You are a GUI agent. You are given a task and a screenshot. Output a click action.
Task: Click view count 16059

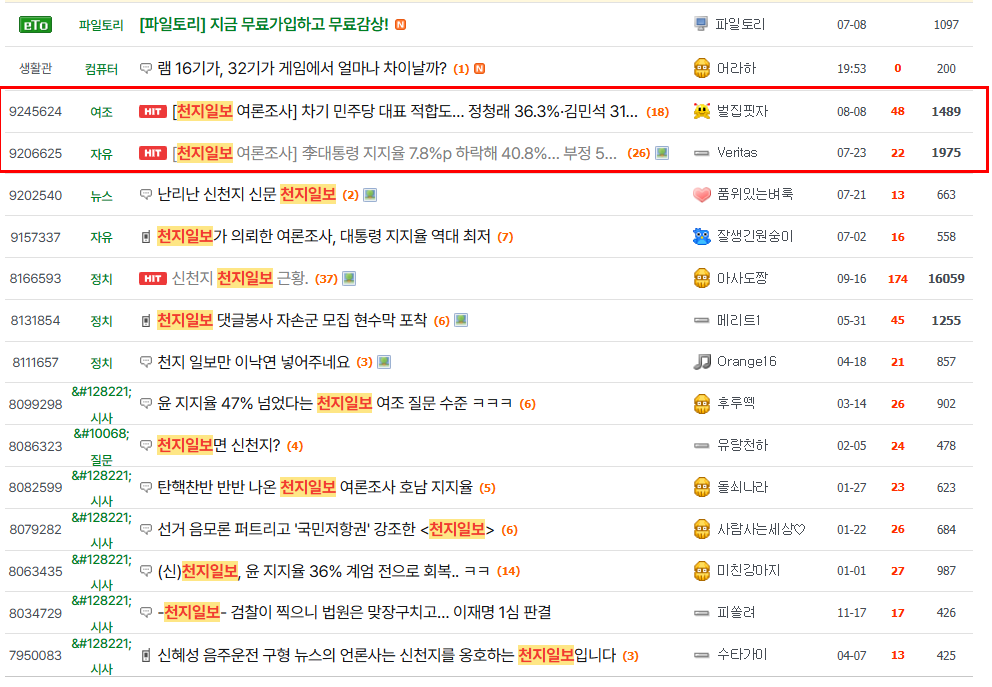(x=946, y=278)
